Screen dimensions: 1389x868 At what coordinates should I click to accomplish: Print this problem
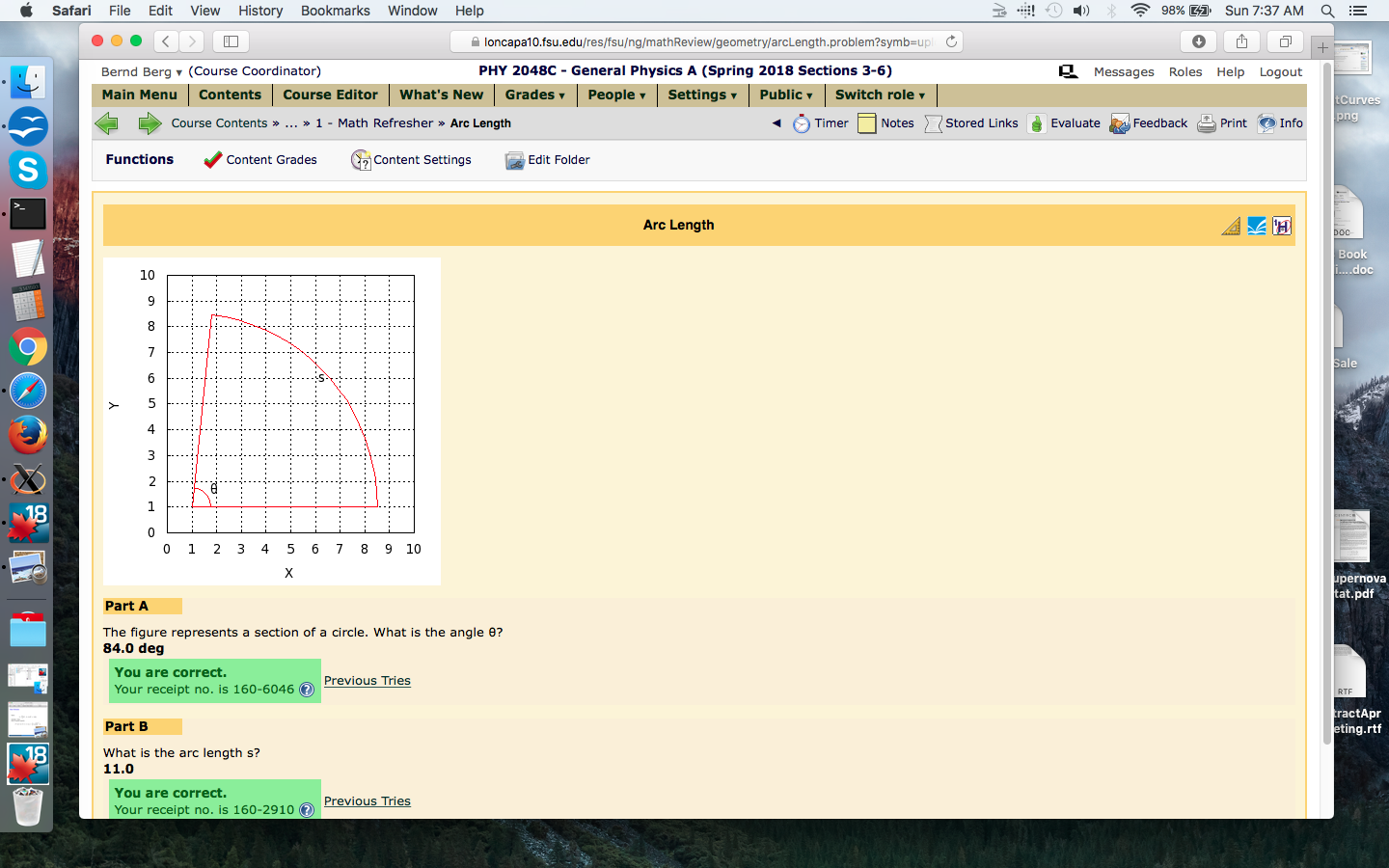coord(1222,123)
